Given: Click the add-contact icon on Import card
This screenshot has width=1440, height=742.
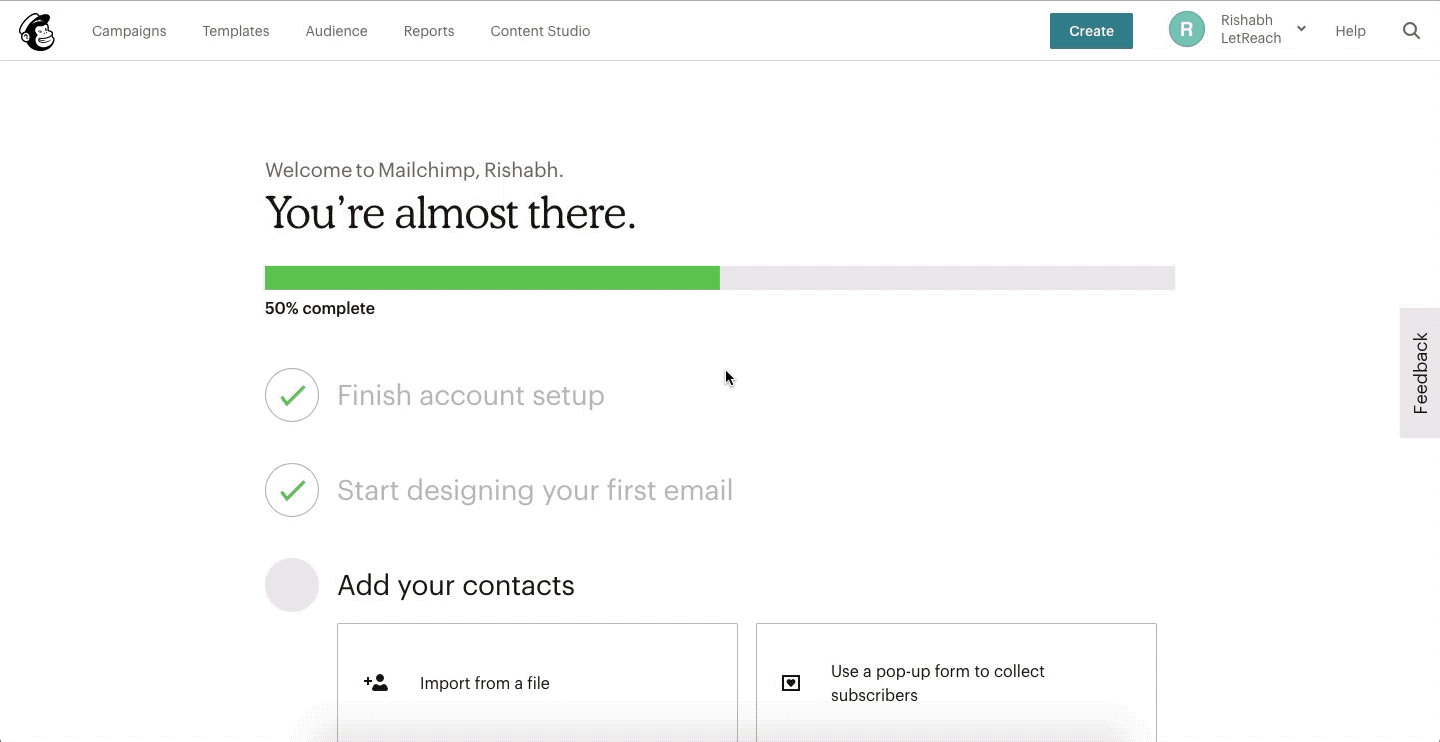Looking at the screenshot, I should coord(376,683).
